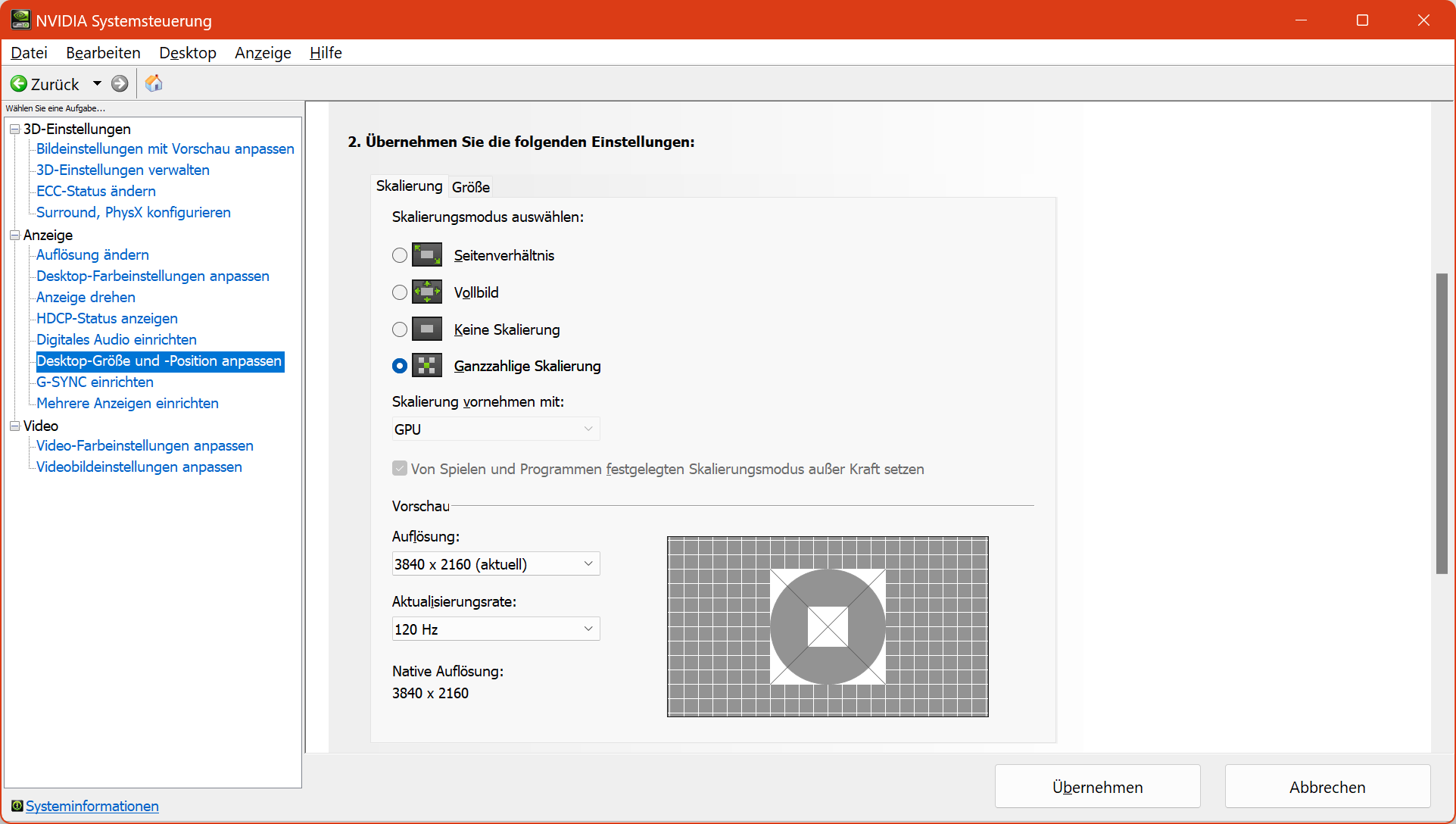Click the green Zurück back arrow icon
Viewport: 1456px width, 824px height.
pyautogui.click(x=19, y=83)
